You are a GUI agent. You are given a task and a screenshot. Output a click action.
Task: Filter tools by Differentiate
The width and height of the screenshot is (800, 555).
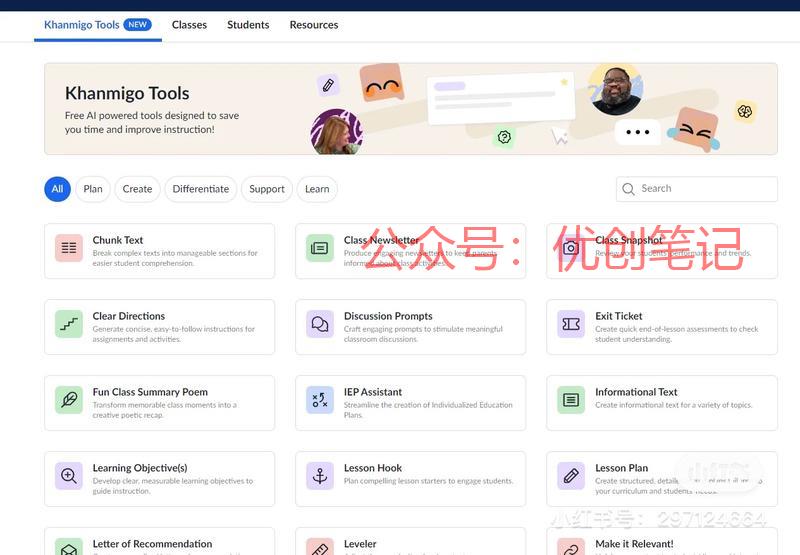point(201,189)
